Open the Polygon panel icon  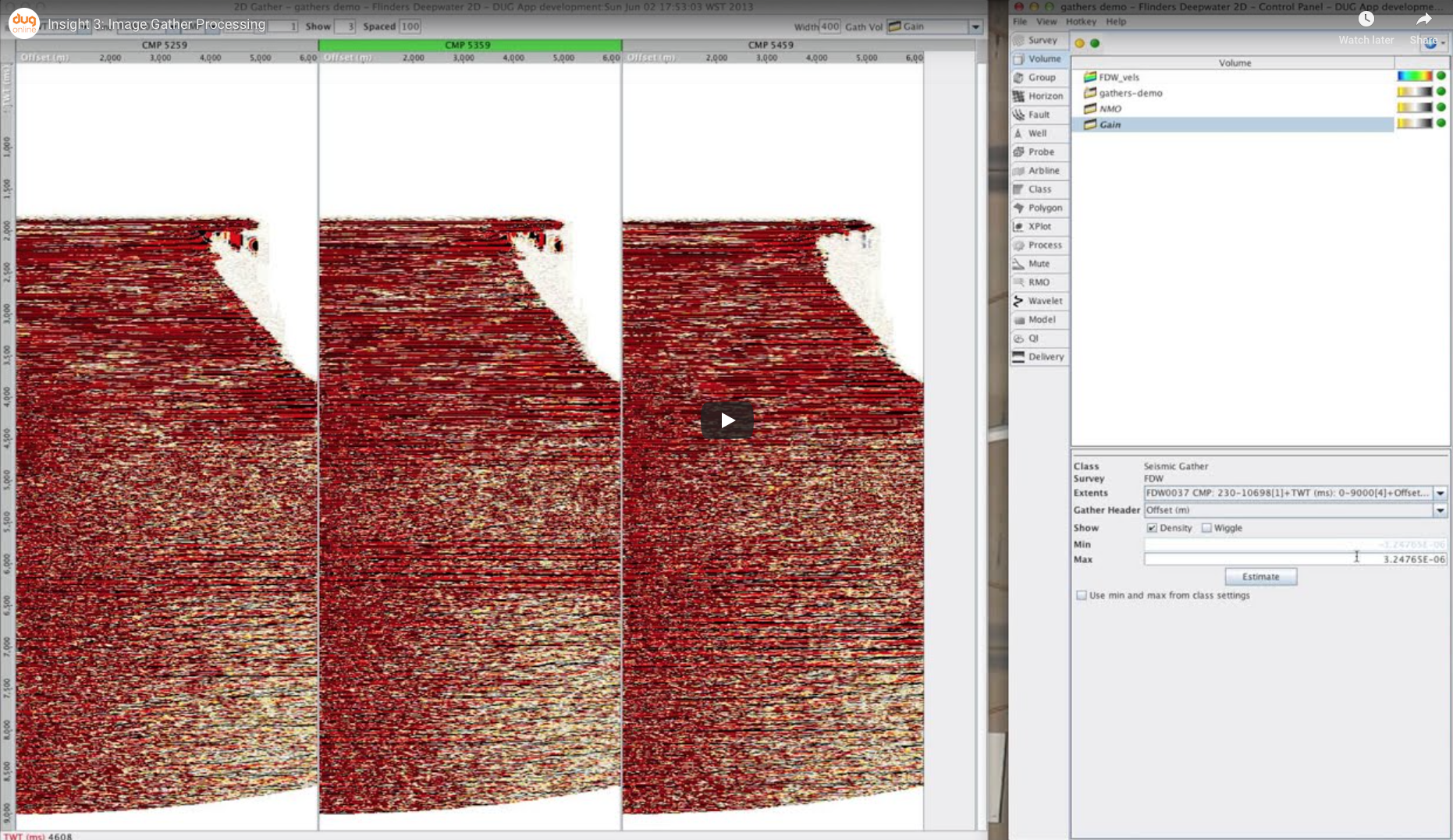click(1019, 208)
